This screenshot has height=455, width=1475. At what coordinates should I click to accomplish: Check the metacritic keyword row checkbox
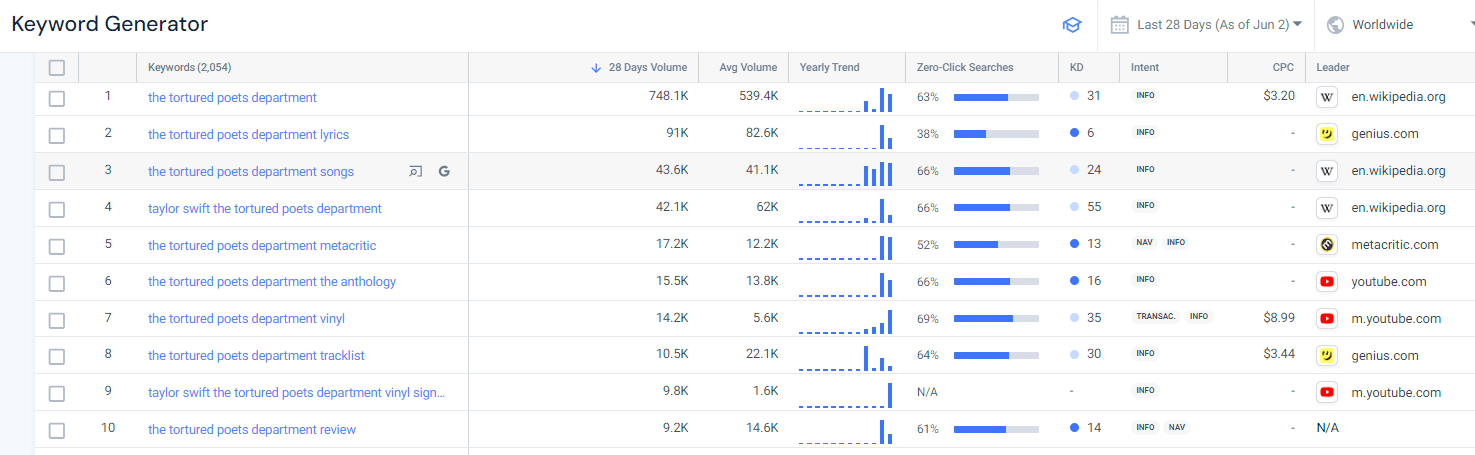[57, 246]
